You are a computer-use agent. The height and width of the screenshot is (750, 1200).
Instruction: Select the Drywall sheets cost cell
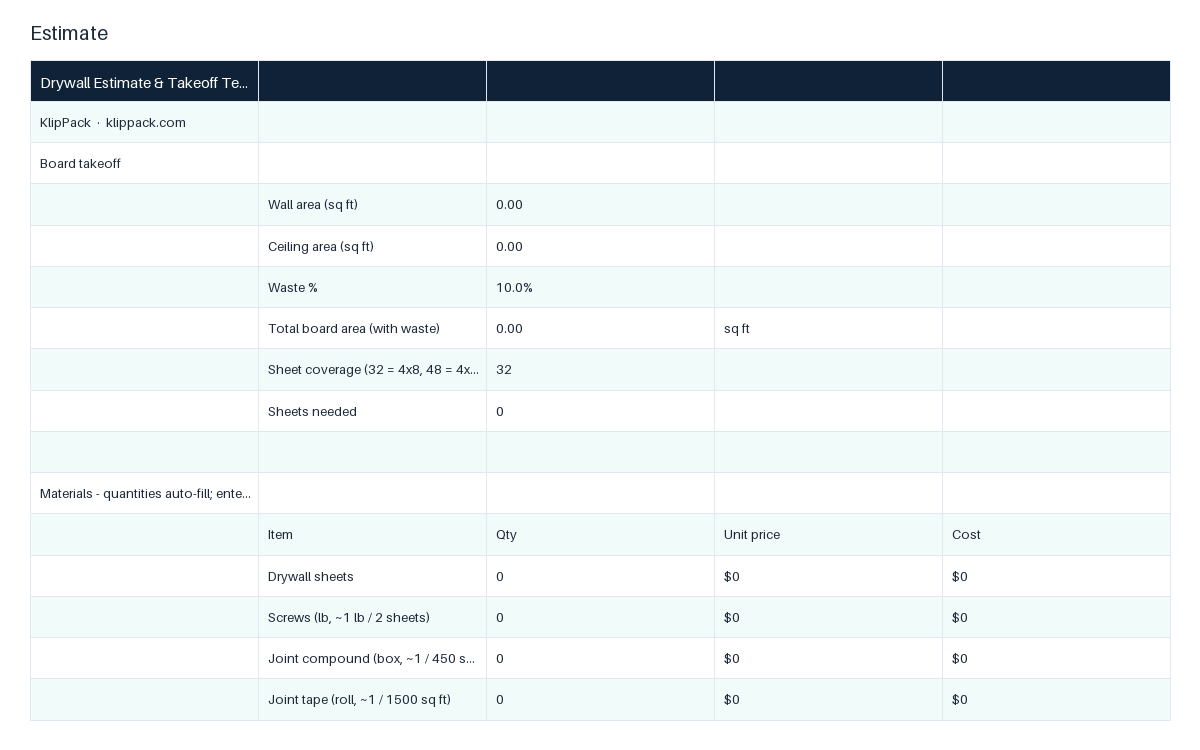1057,576
